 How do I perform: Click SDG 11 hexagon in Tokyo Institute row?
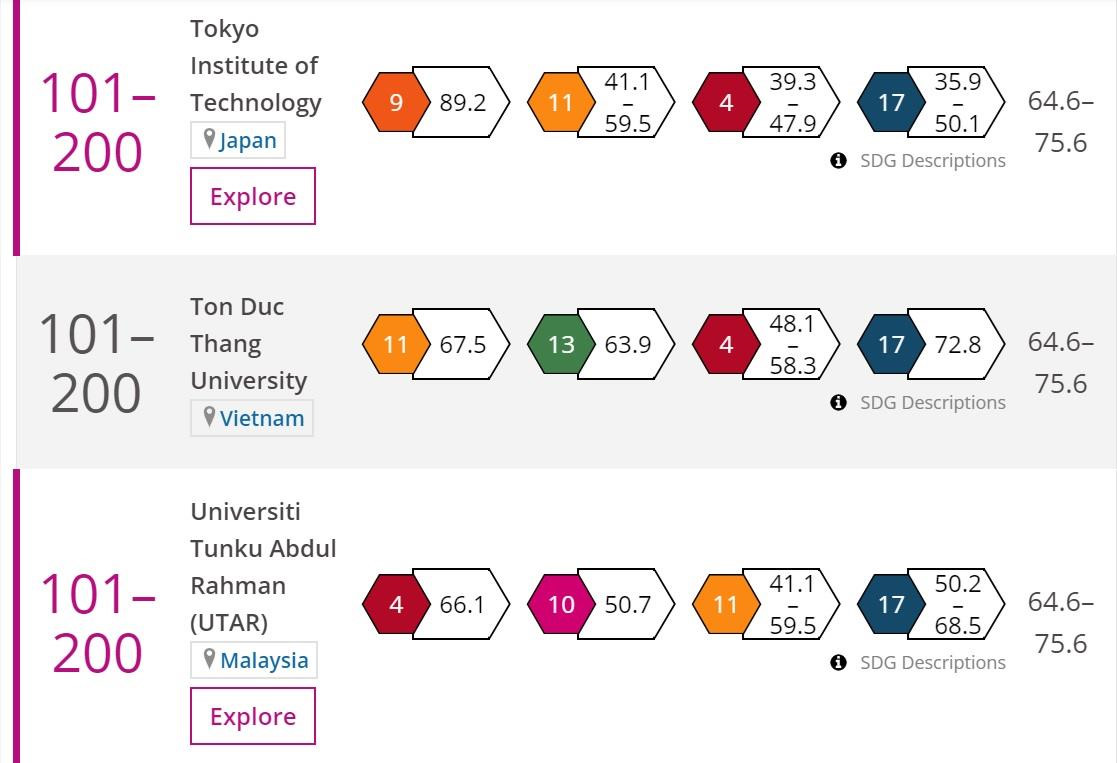(x=561, y=102)
